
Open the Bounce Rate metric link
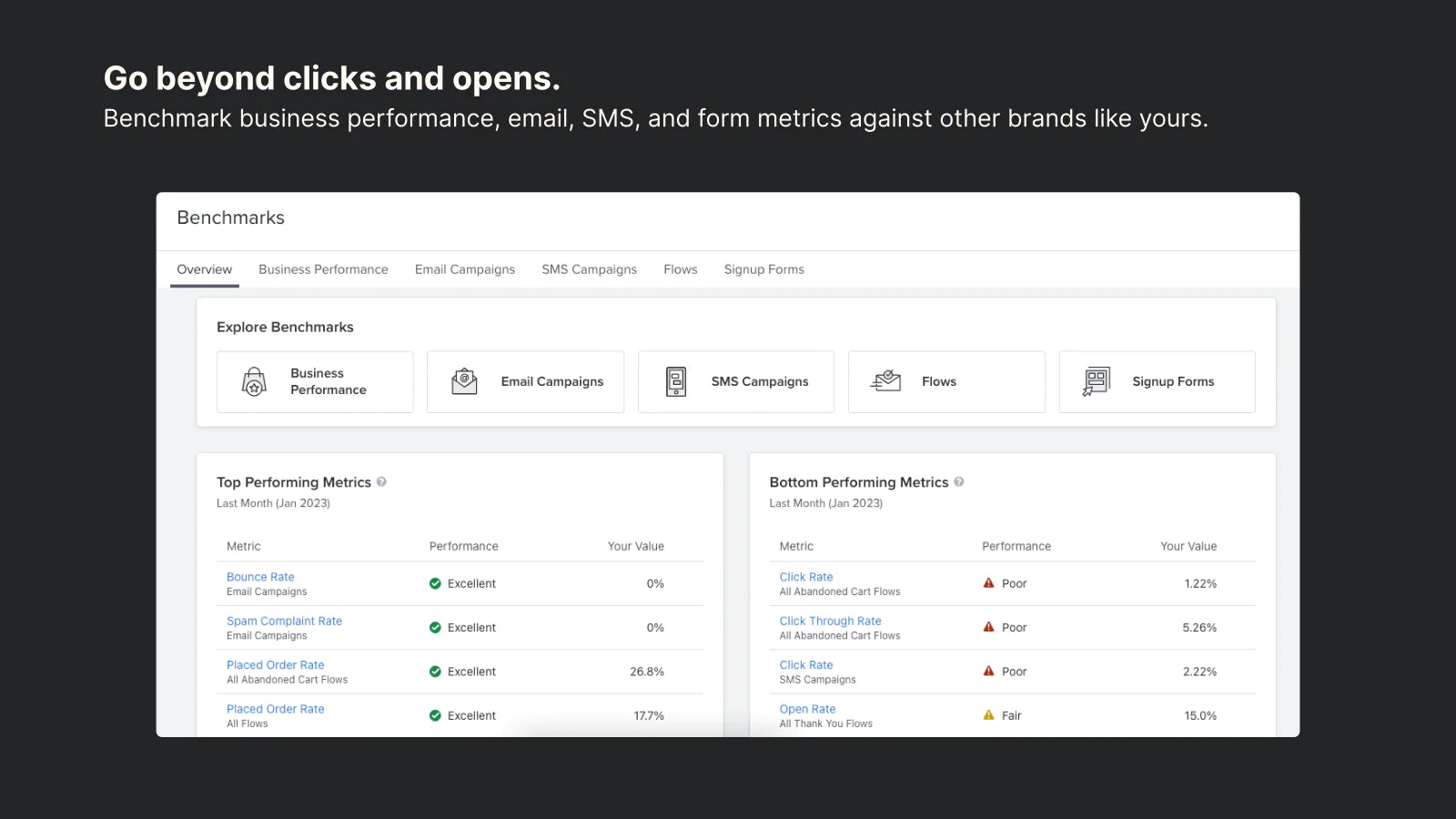pos(260,576)
